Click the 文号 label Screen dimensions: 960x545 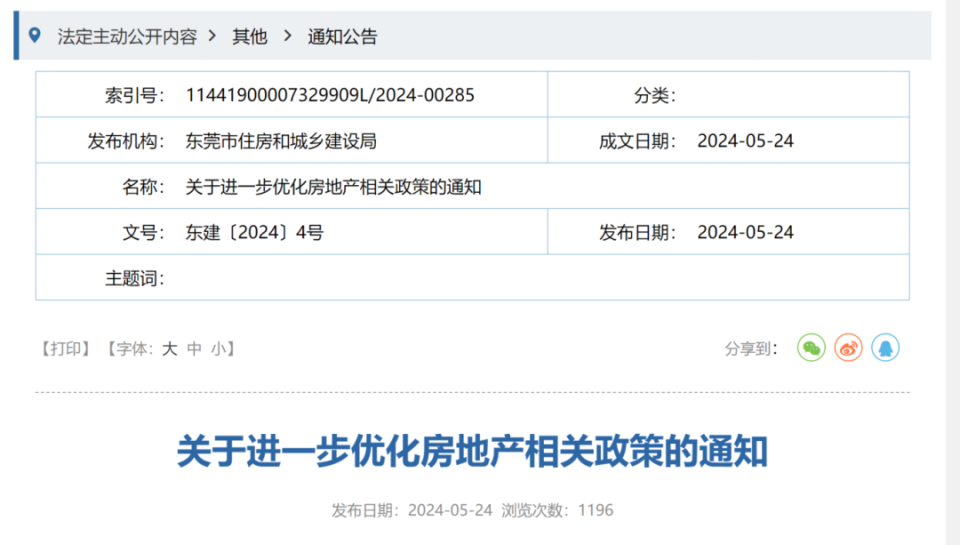143,233
